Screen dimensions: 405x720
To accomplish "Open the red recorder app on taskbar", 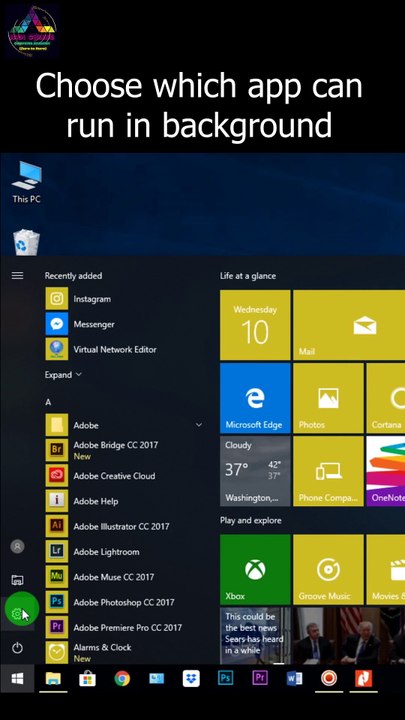I will point(329,678).
